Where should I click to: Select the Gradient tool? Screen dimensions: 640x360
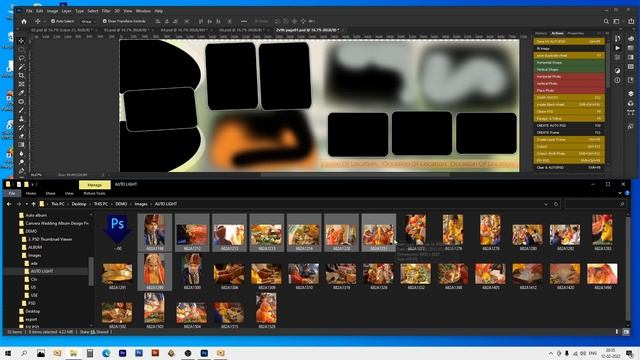[x=21, y=144]
